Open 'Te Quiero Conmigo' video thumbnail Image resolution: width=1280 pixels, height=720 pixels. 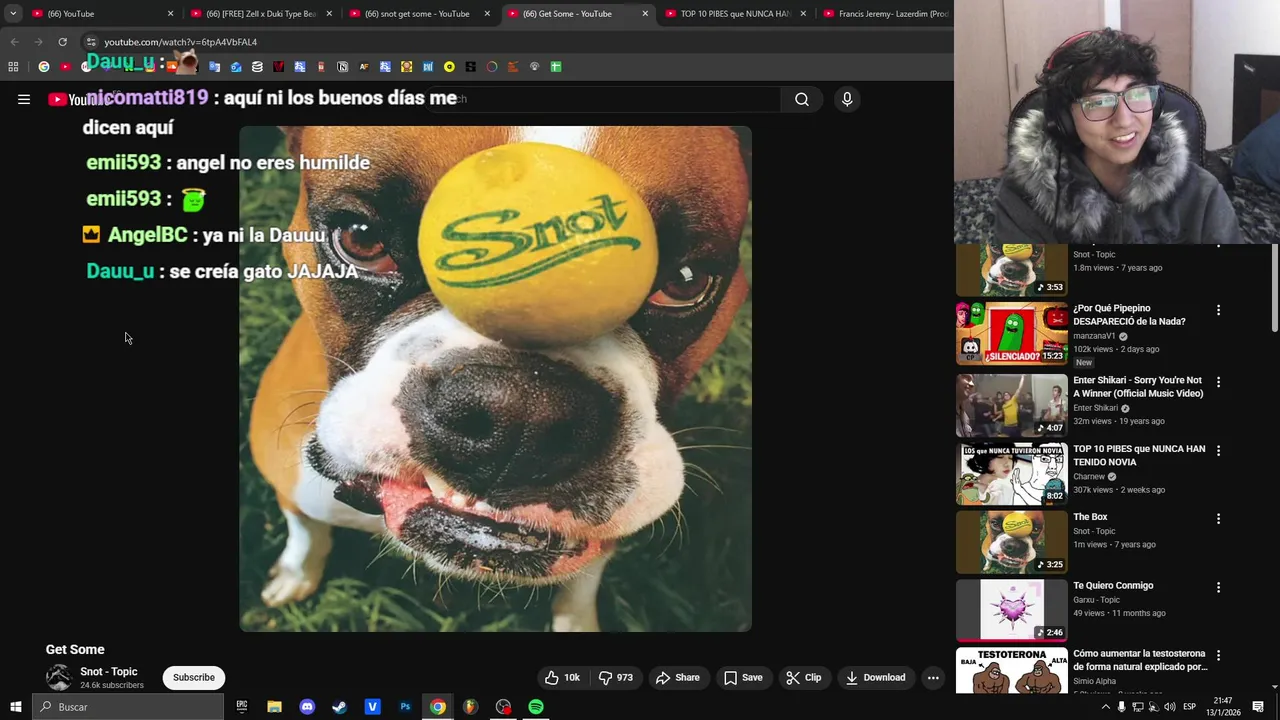pos(1012,610)
